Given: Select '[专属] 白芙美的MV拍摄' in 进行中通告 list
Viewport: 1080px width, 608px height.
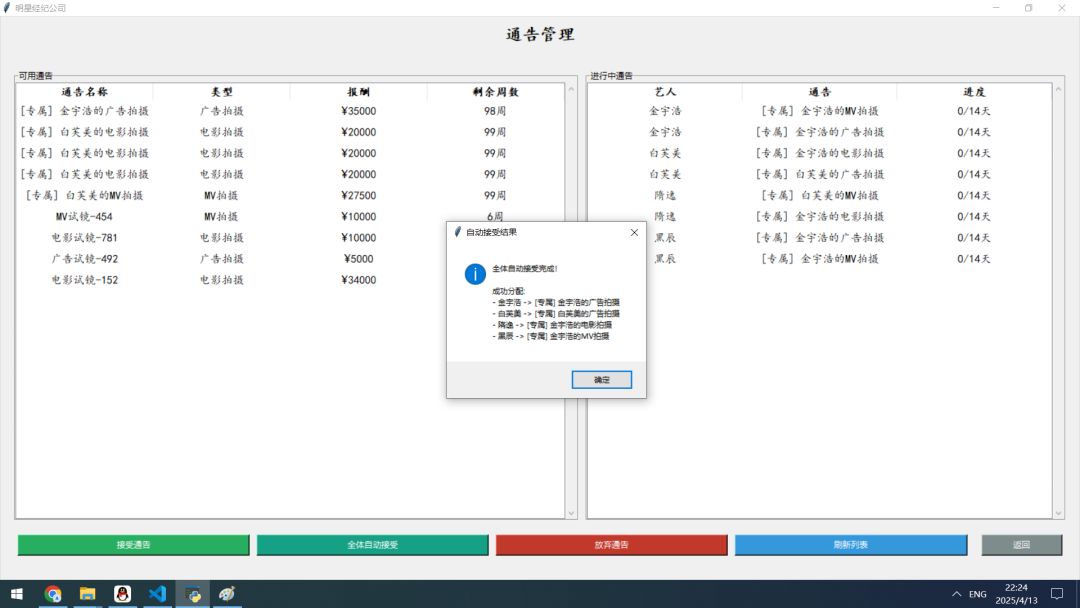Looking at the screenshot, I should tap(820, 196).
